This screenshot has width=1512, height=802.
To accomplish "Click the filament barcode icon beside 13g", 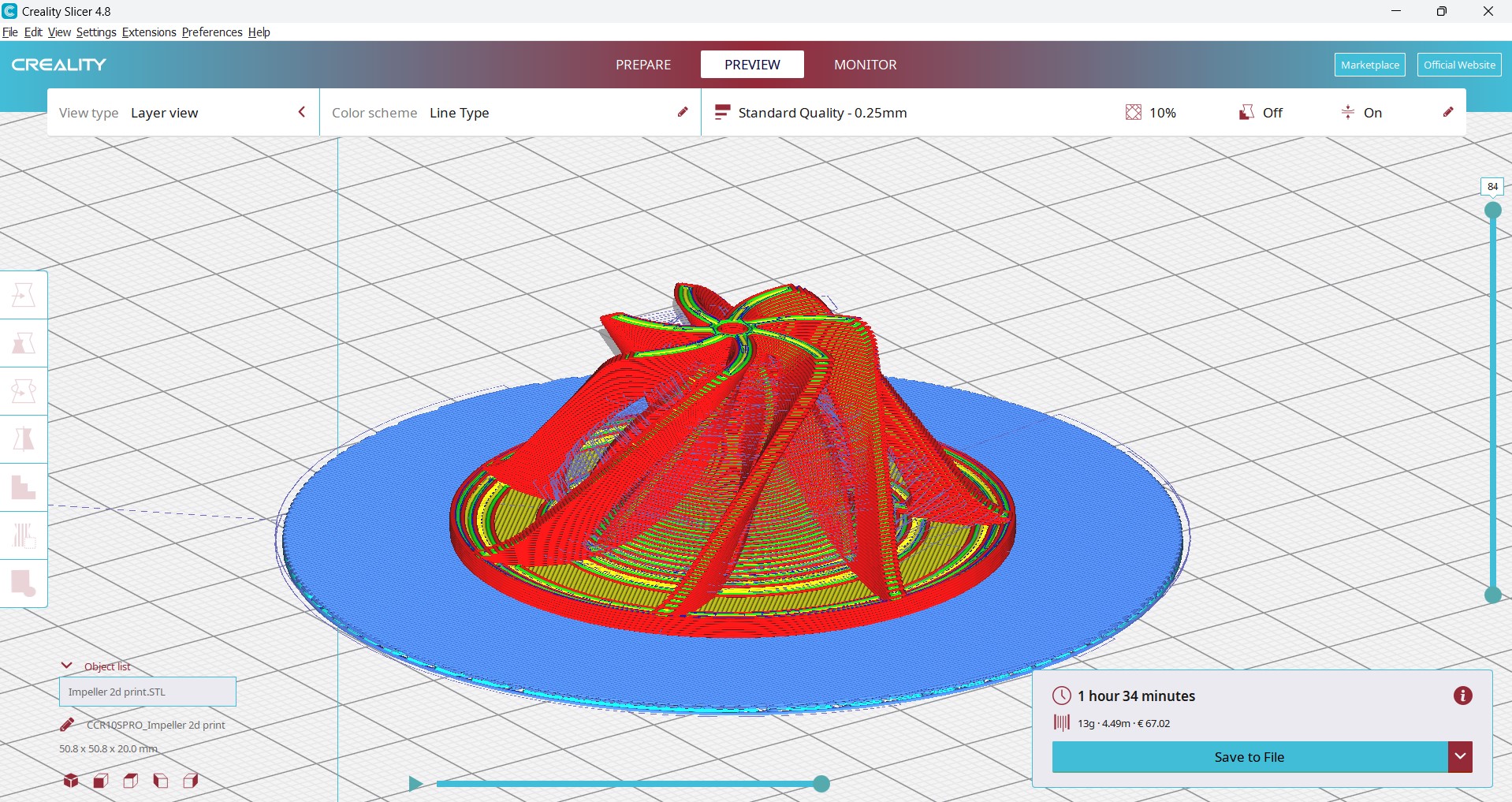I will coord(1062,723).
